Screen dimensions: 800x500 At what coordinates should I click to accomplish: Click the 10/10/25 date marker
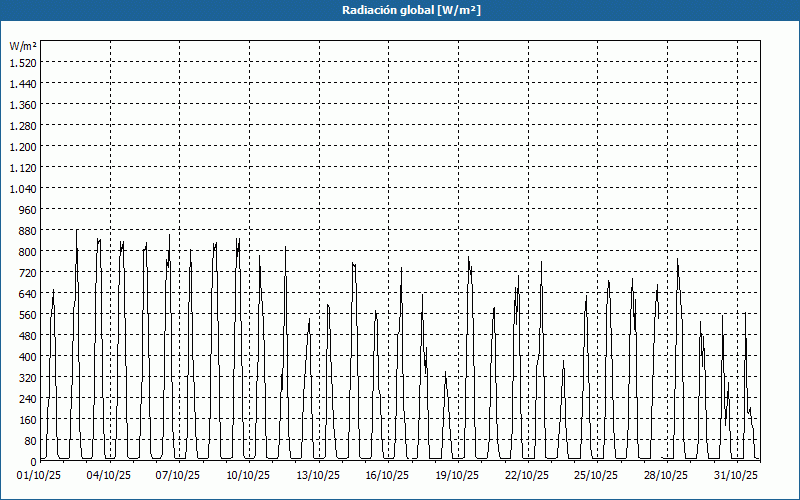[x=250, y=475]
